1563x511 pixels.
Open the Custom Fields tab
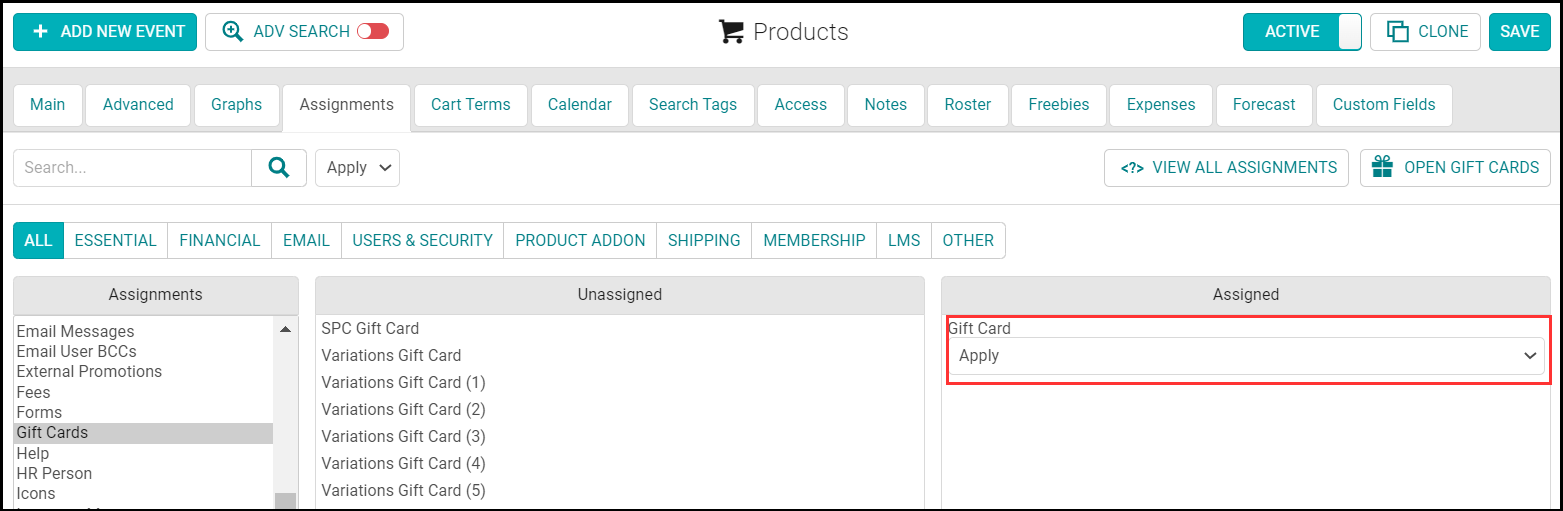(x=1383, y=105)
